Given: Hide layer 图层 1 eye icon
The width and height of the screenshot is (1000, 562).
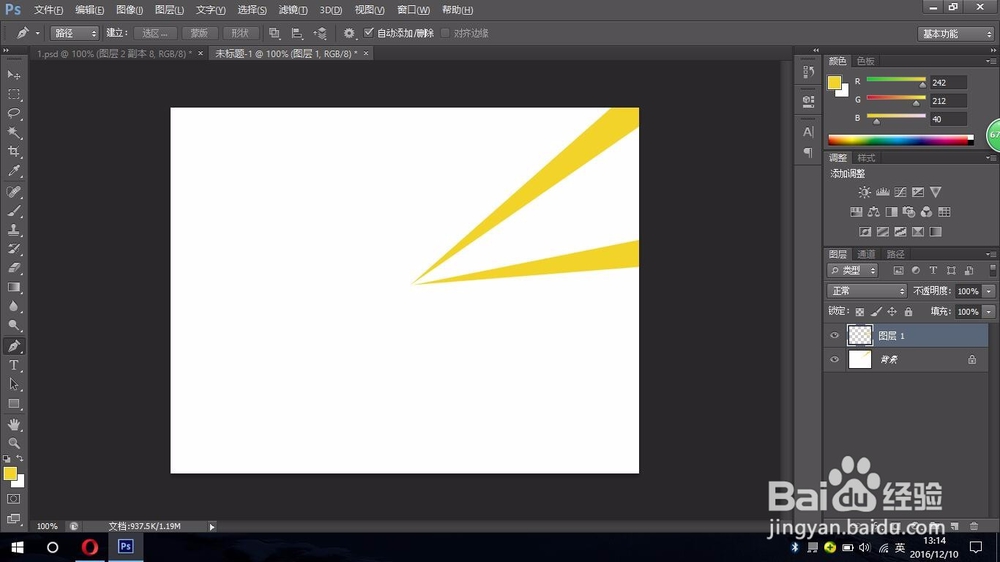Looking at the screenshot, I should (834, 336).
